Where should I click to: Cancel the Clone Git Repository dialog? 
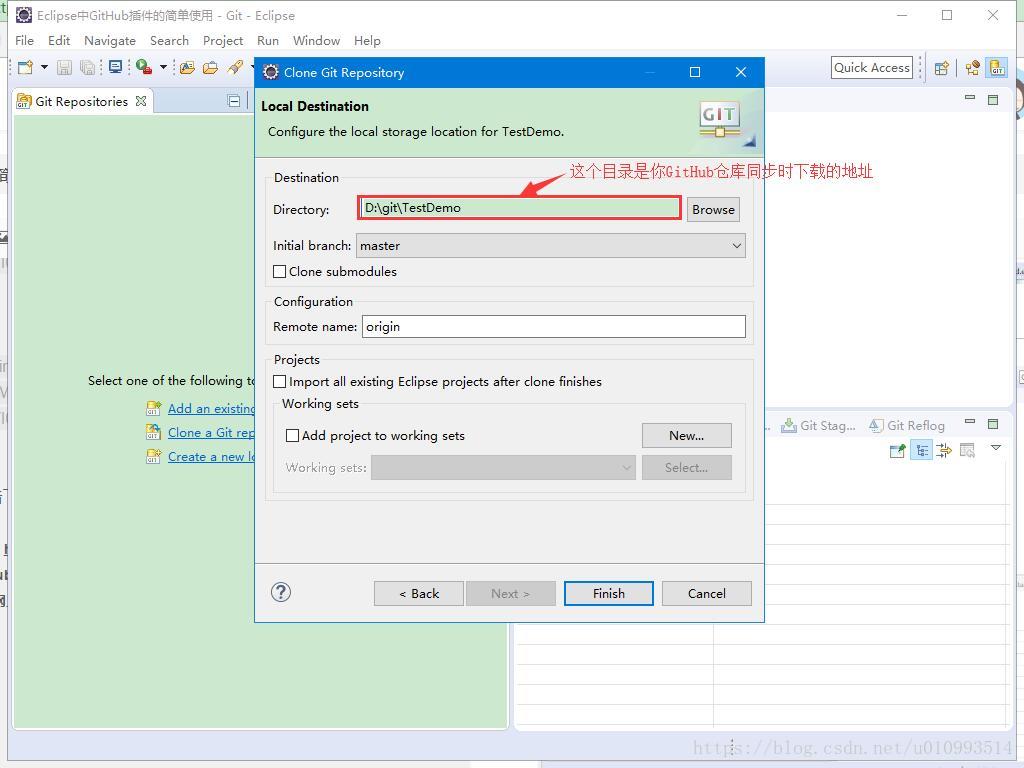[707, 594]
